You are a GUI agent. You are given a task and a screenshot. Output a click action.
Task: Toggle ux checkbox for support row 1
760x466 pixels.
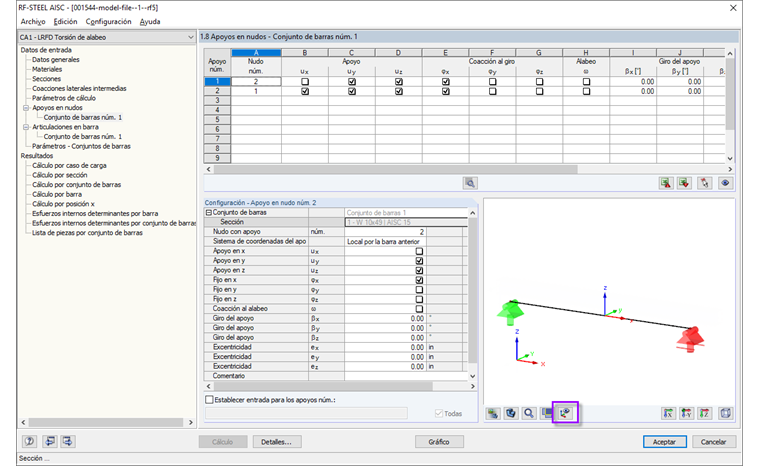coord(305,81)
